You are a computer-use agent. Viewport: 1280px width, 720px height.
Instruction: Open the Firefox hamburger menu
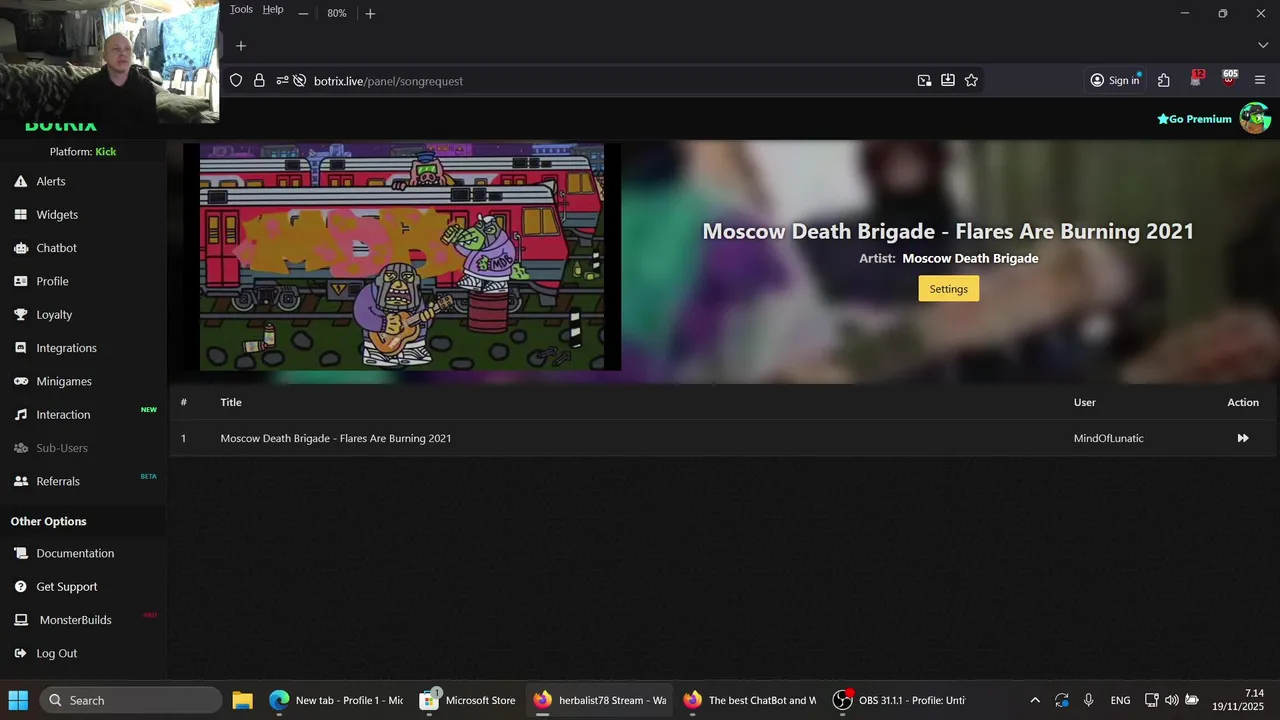(1260, 80)
